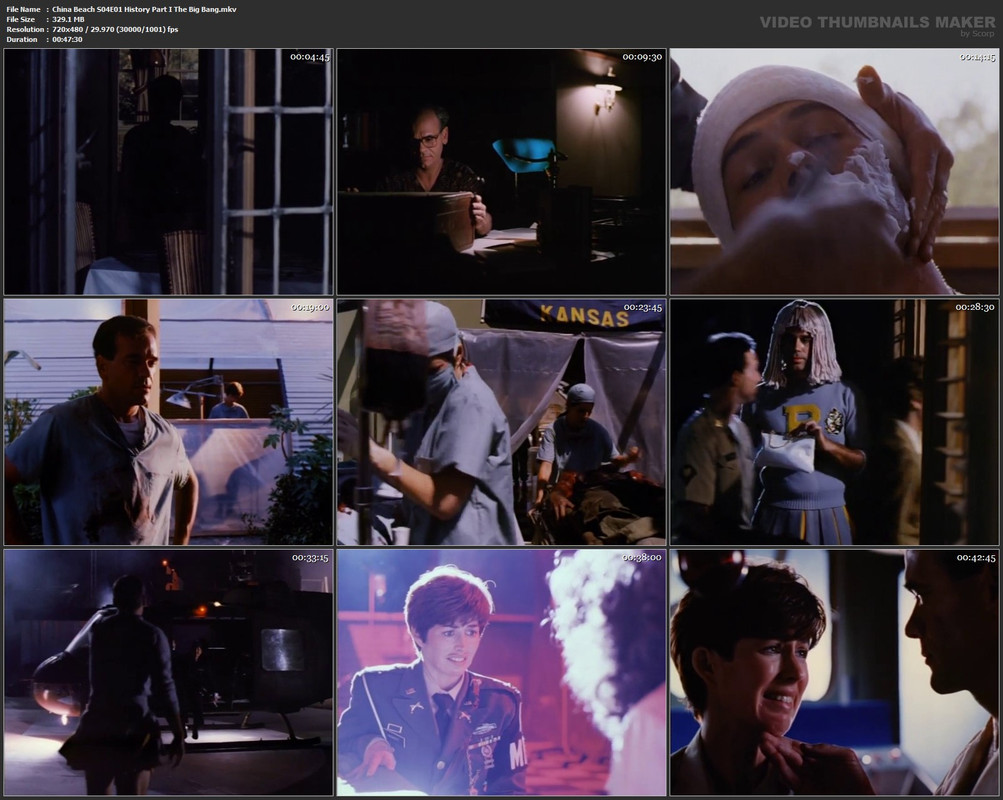Select the thumbnail stamped 00:14:15

coord(834,171)
